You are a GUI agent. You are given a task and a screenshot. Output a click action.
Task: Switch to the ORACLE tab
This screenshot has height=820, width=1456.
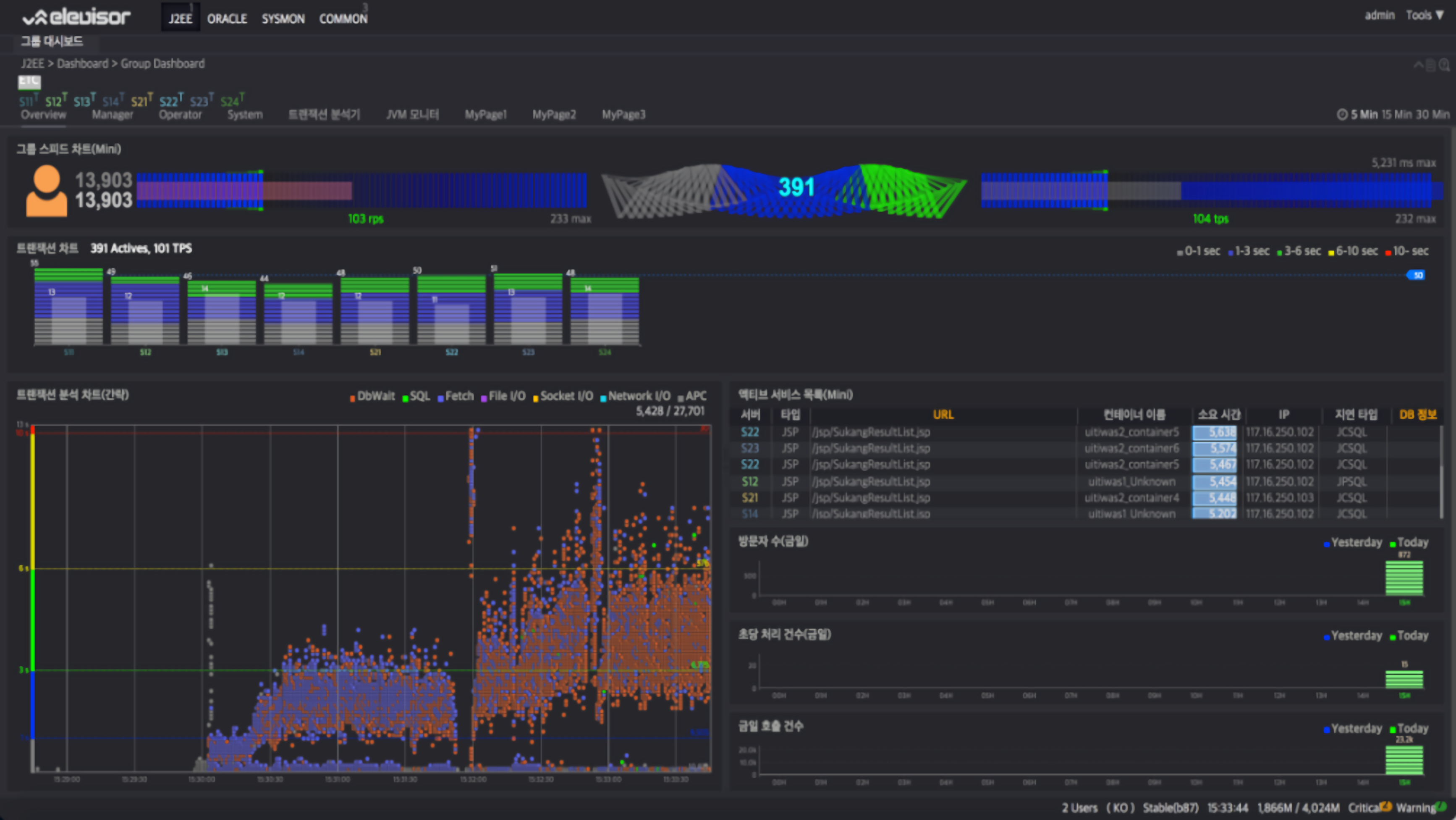click(227, 18)
